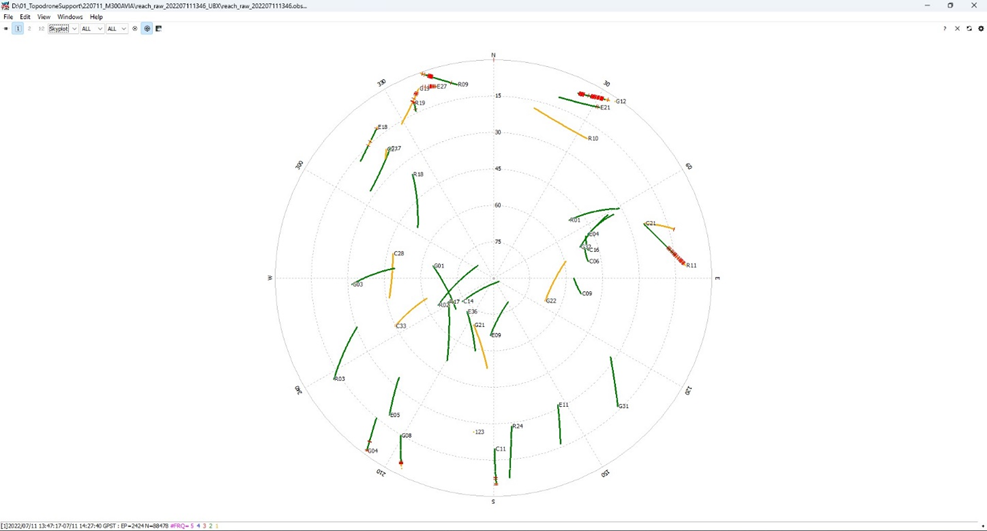Click satellite label G31 on skyplot

[623, 406]
